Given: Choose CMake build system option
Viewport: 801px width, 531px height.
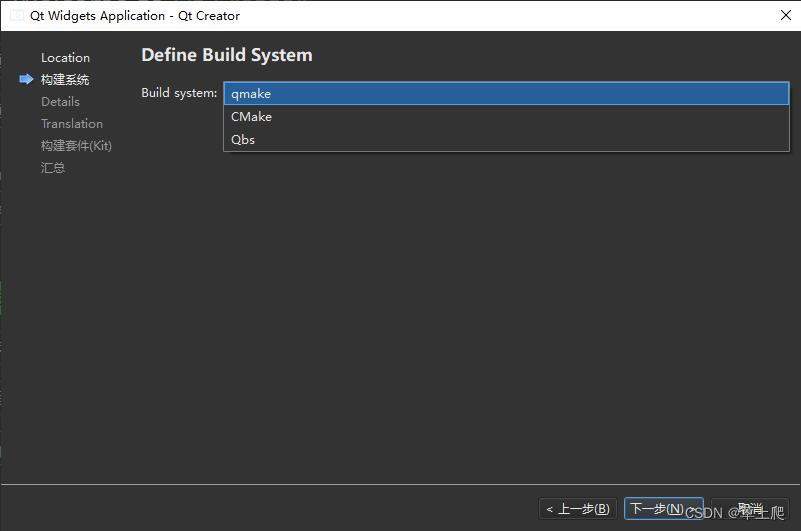Looking at the screenshot, I should pos(506,117).
